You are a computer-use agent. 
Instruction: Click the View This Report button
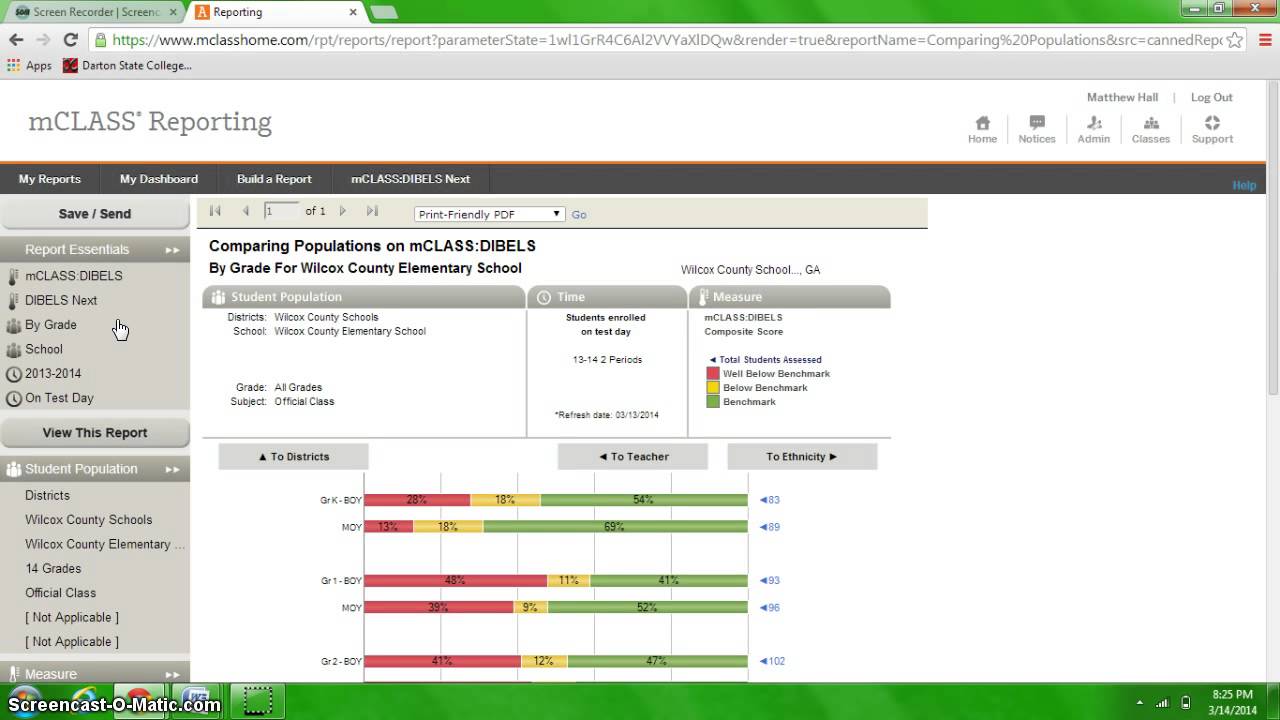pos(95,433)
